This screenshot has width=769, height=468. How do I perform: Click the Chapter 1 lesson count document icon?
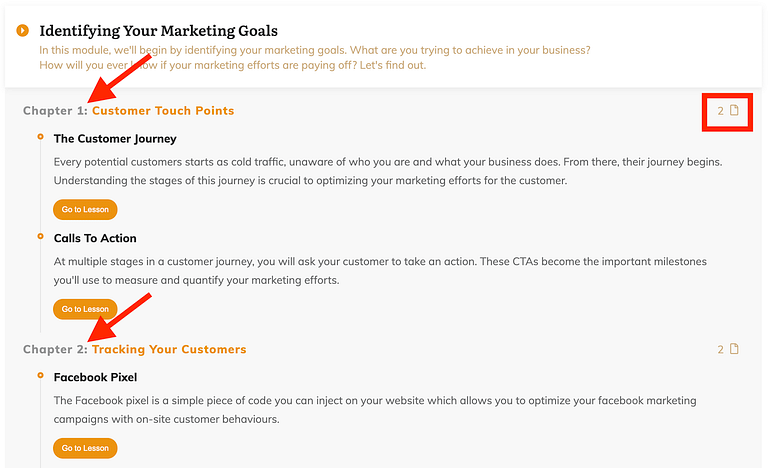tap(734, 110)
